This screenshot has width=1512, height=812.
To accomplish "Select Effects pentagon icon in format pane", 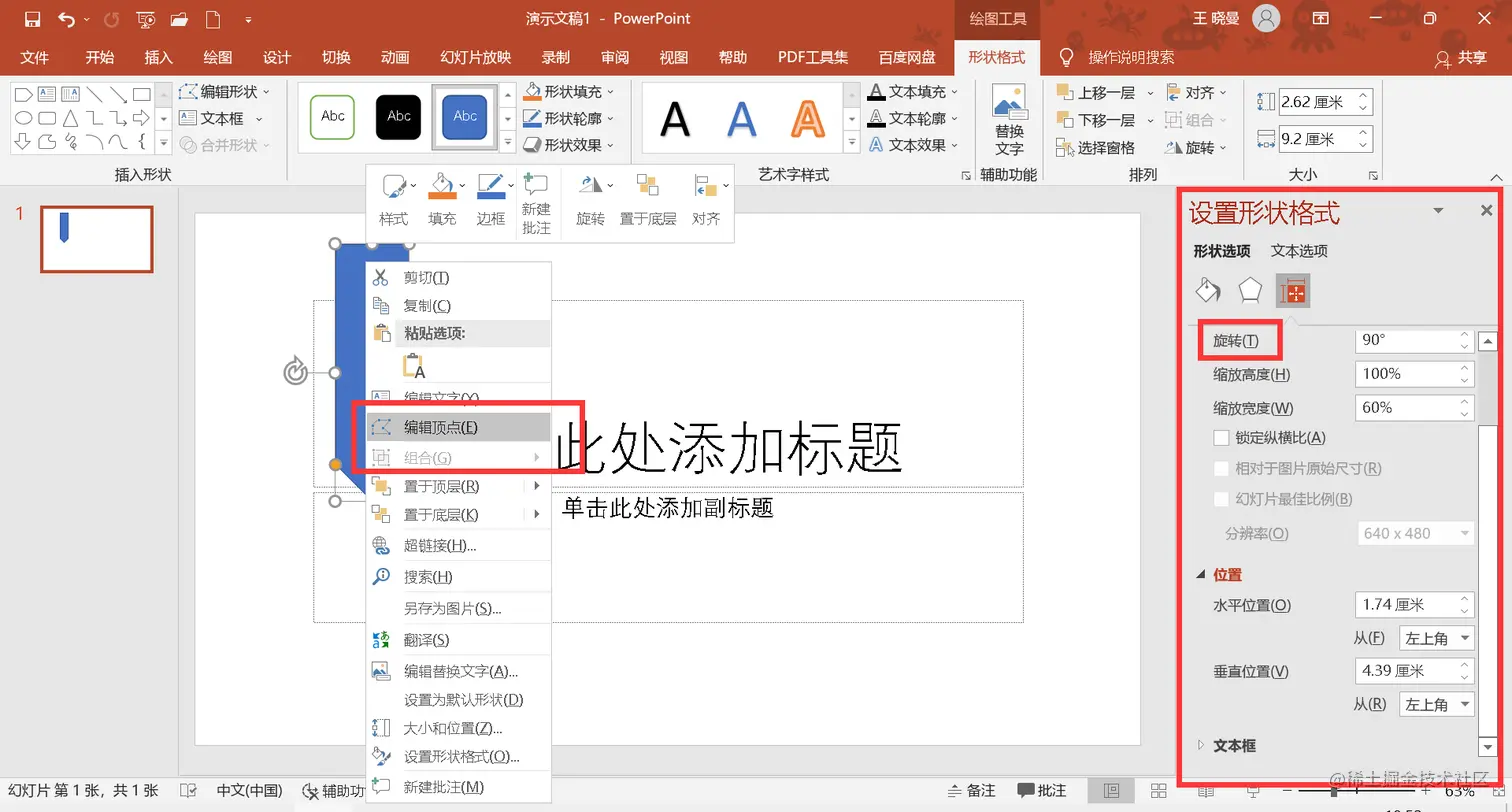I will tap(1251, 290).
